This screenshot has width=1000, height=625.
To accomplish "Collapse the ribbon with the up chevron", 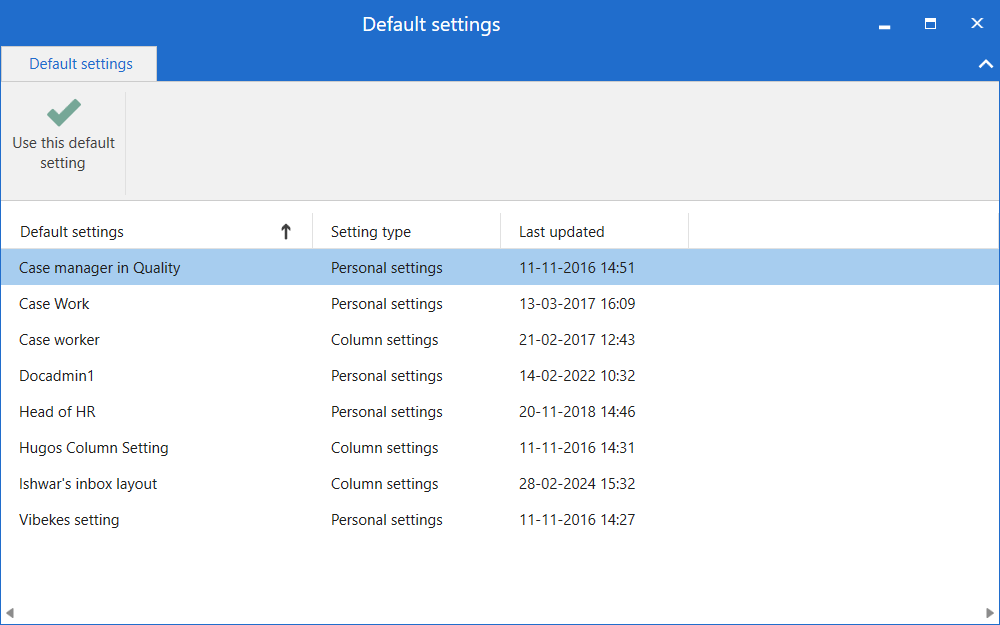I will tap(985, 64).
